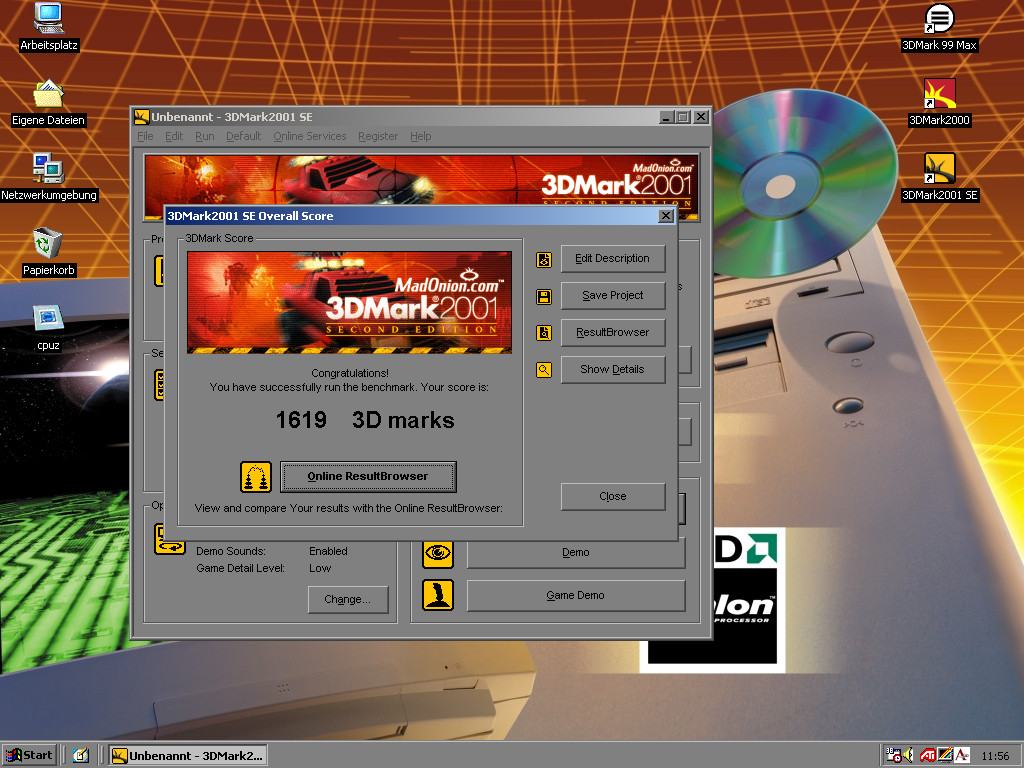Click the Change... button

(x=347, y=600)
